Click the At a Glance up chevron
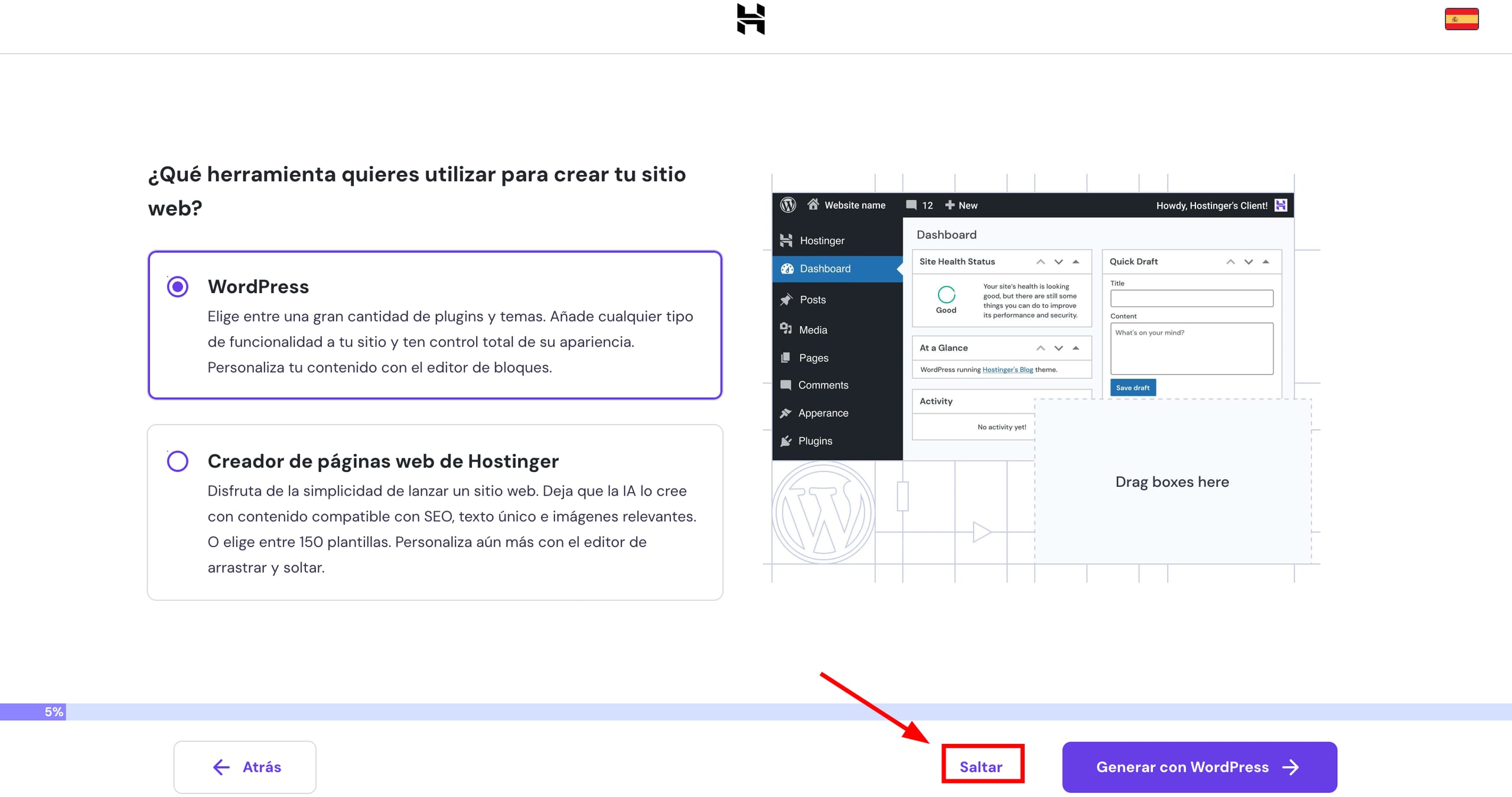The image size is (1512, 797). [1041, 348]
